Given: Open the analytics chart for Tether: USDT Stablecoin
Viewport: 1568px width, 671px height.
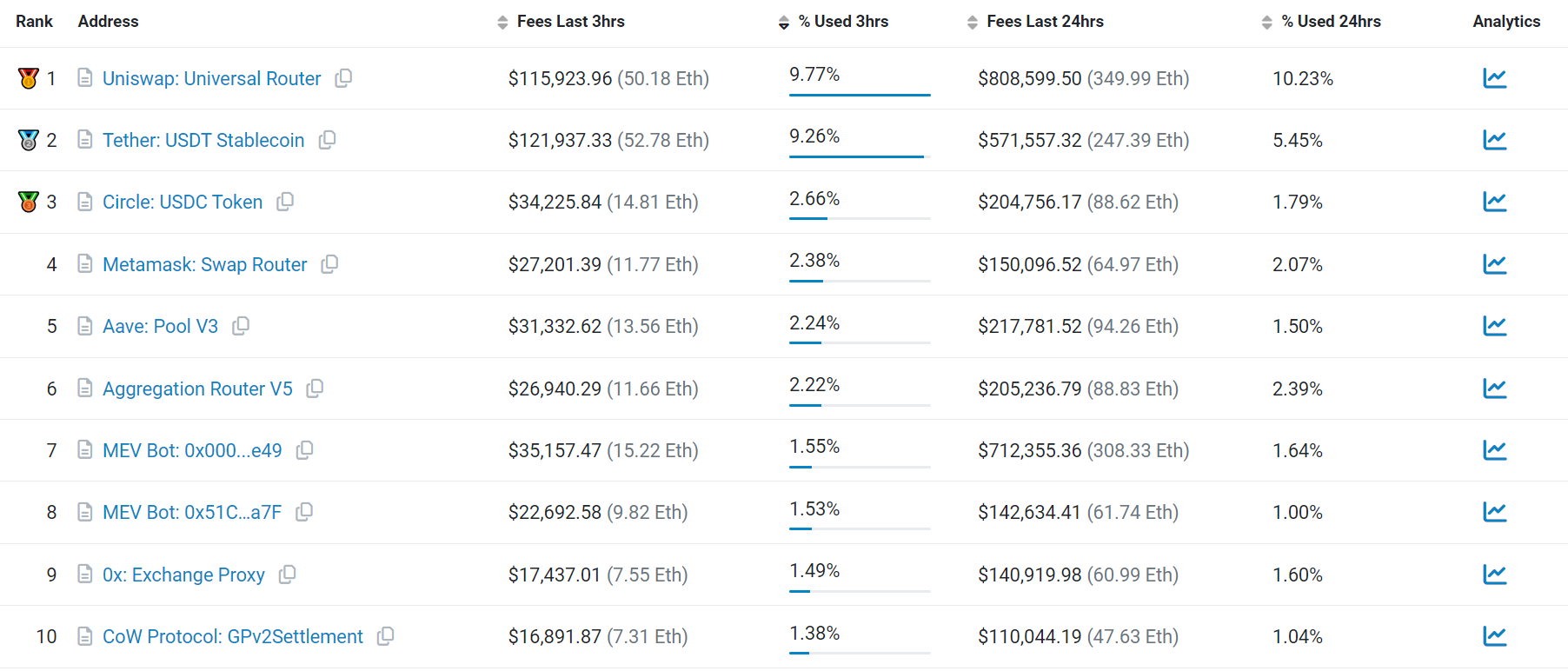Looking at the screenshot, I should pyautogui.click(x=1496, y=139).
